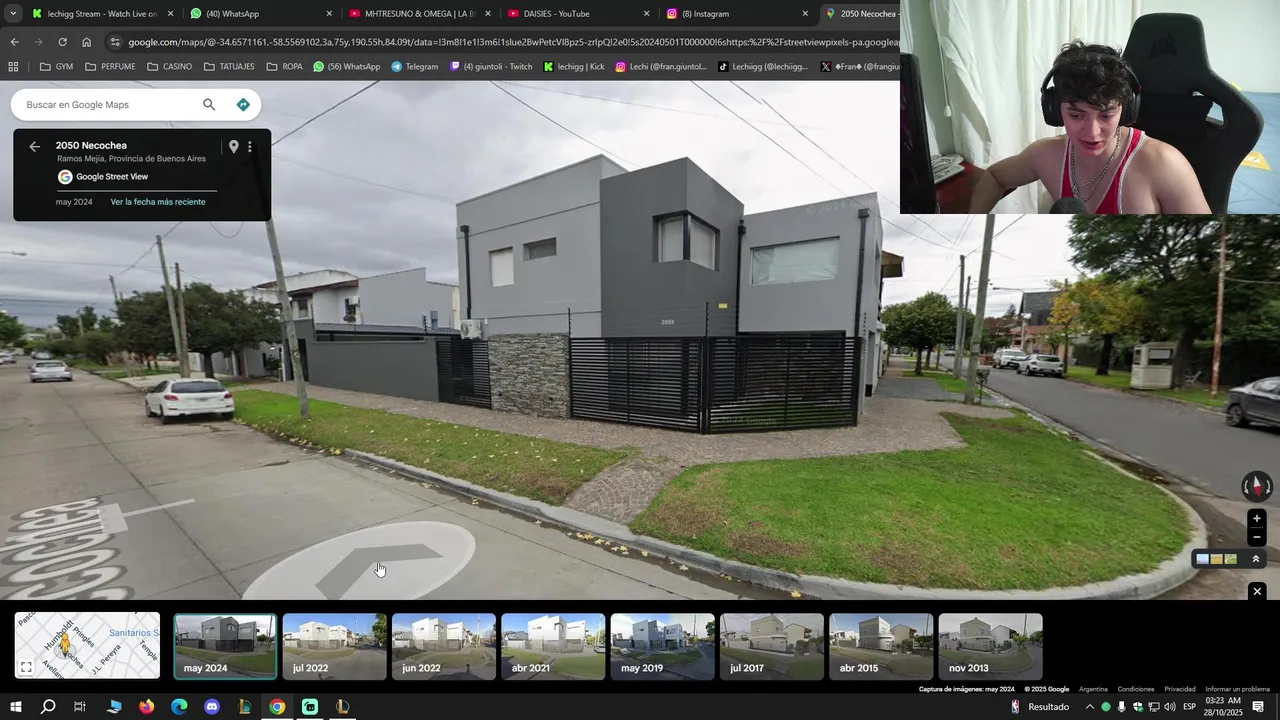Screen dimensions: 1280x720
Task: Expand the imagery layers chevron control
Action: coord(1256,559)
